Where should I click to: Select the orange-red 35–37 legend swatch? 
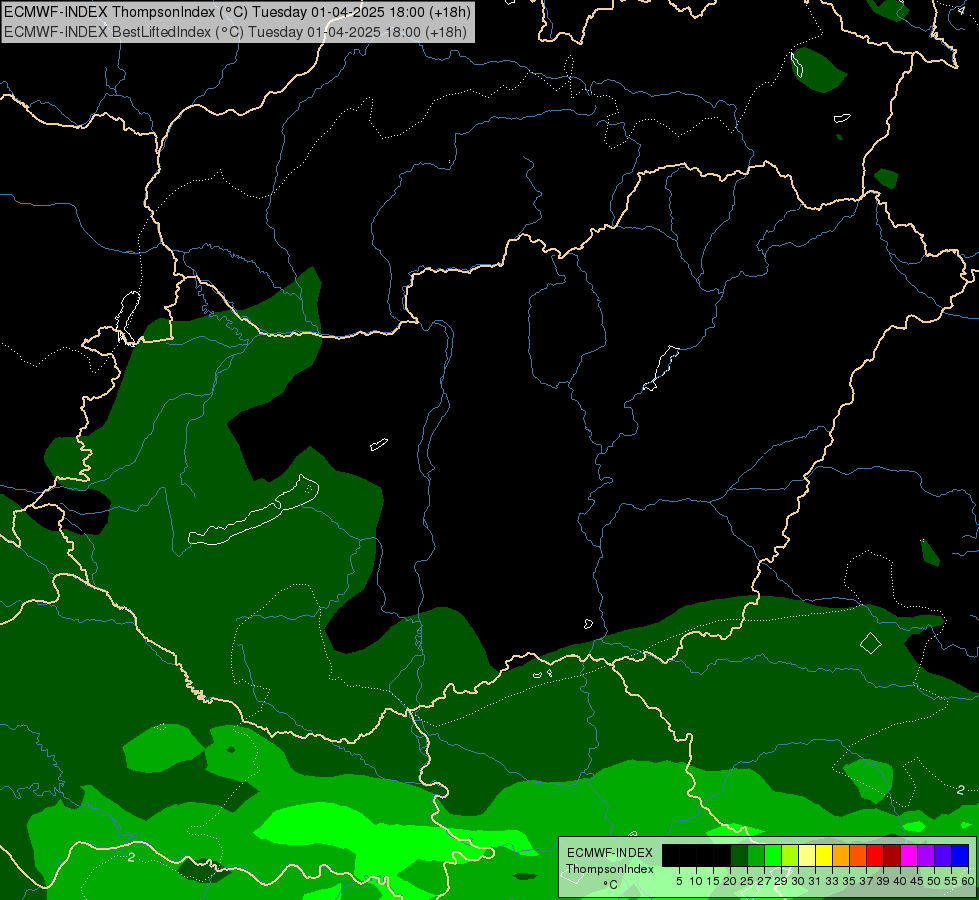coord(858,855)
